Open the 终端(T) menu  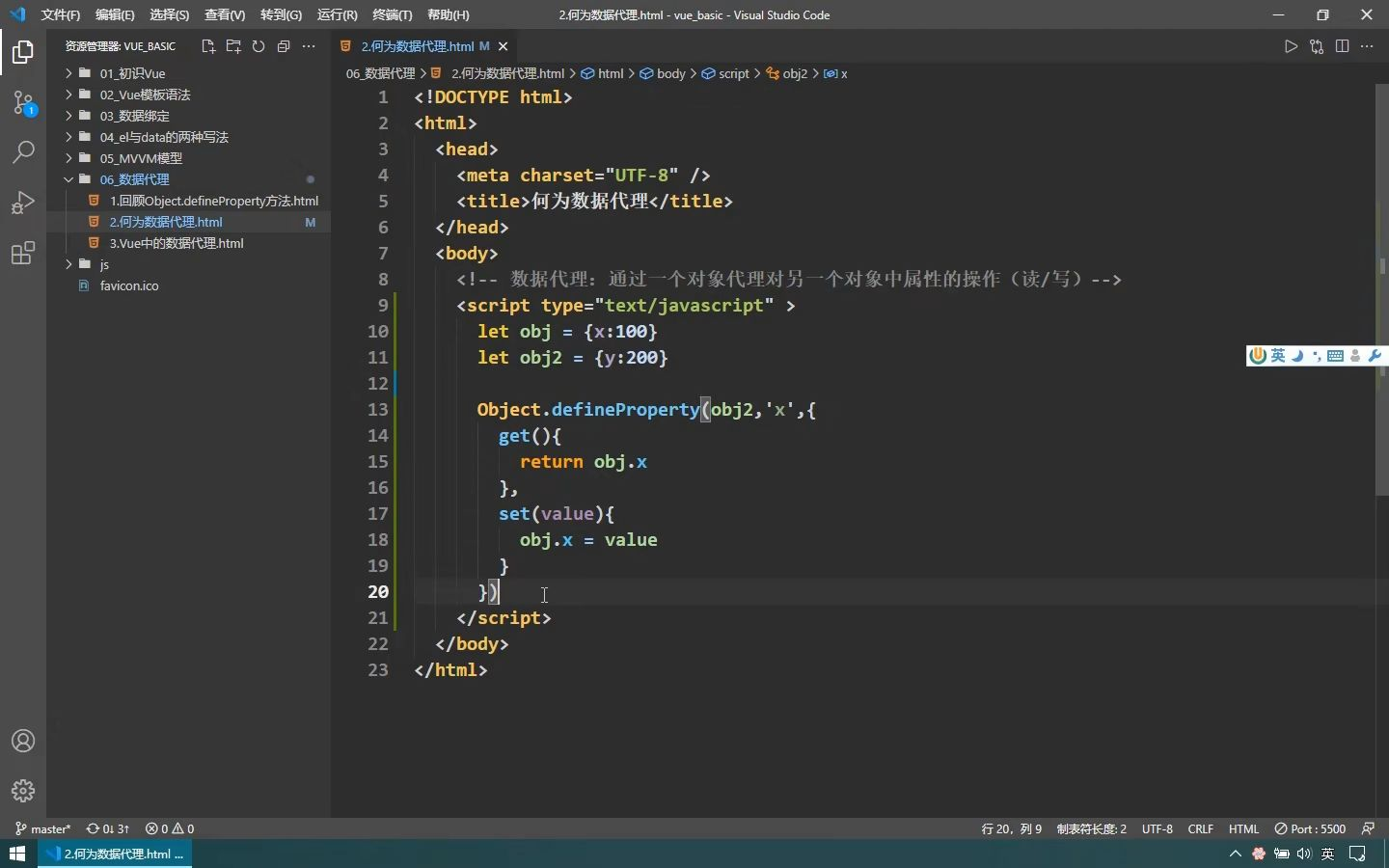[x=392, y=14]
